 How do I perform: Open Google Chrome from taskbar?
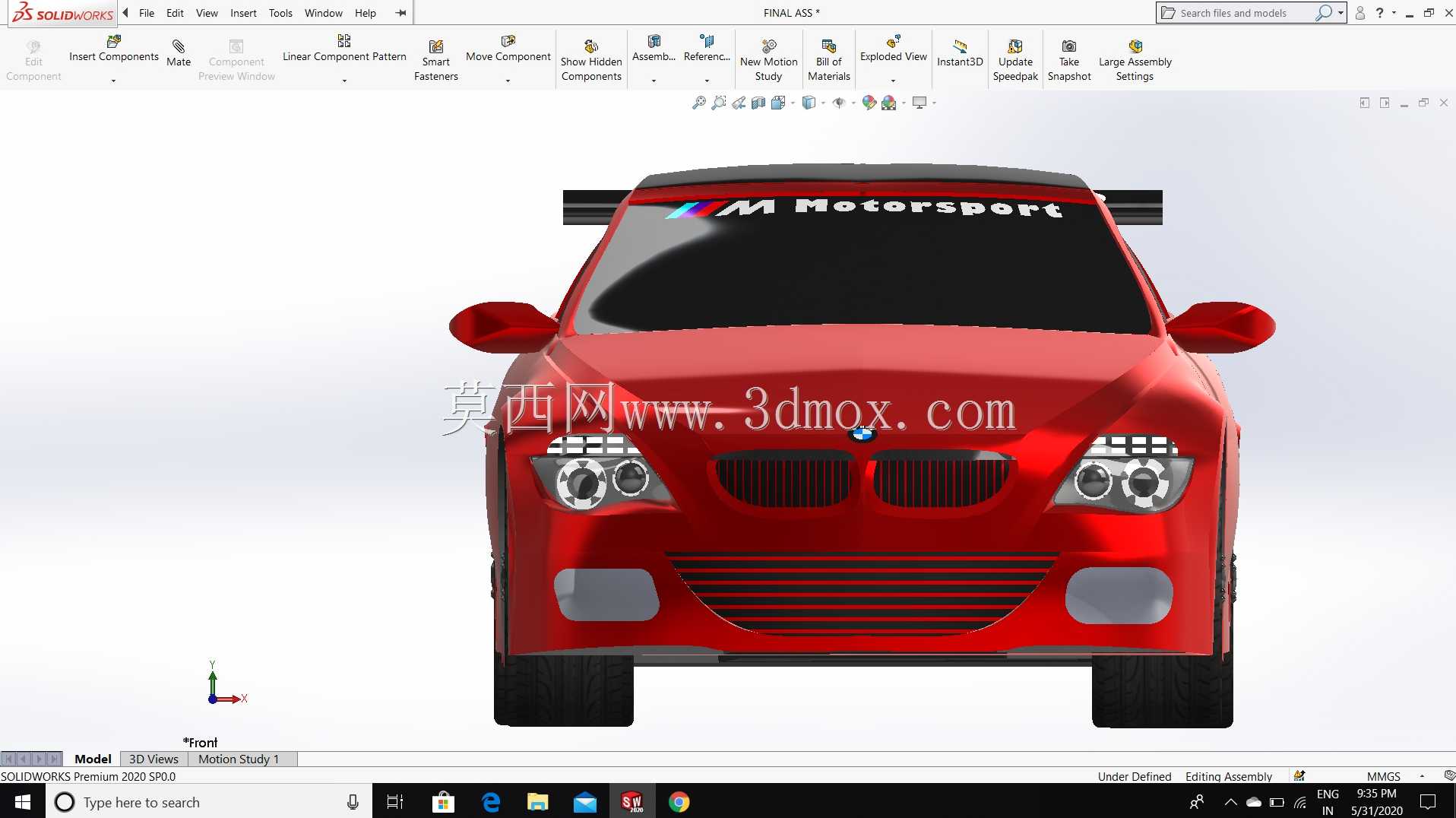679,802
